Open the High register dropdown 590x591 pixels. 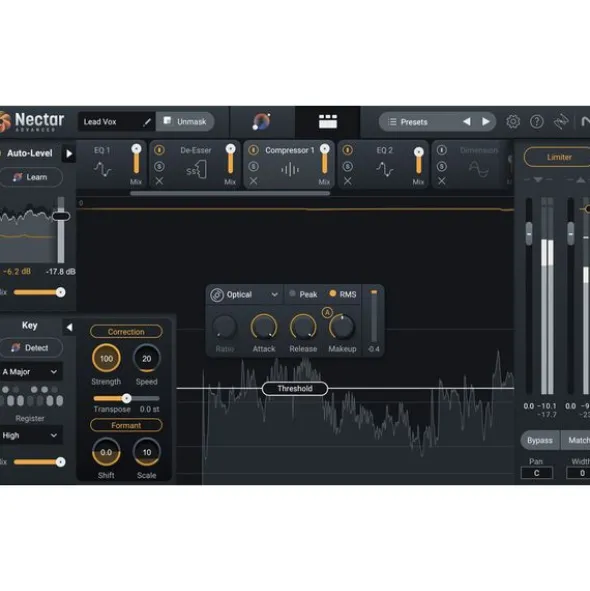(x=31, y=436)
